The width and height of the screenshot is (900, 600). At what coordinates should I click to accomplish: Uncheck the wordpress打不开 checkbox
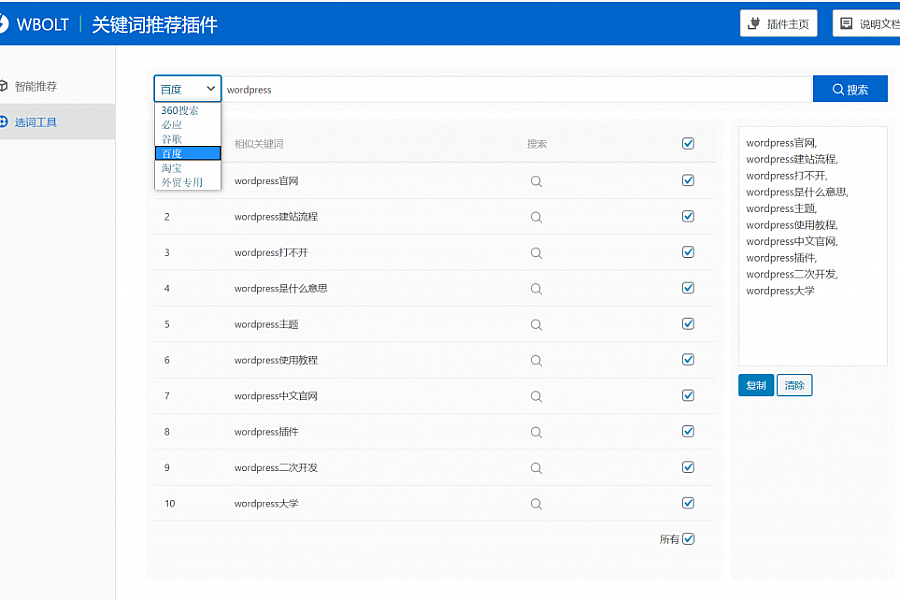688,252
